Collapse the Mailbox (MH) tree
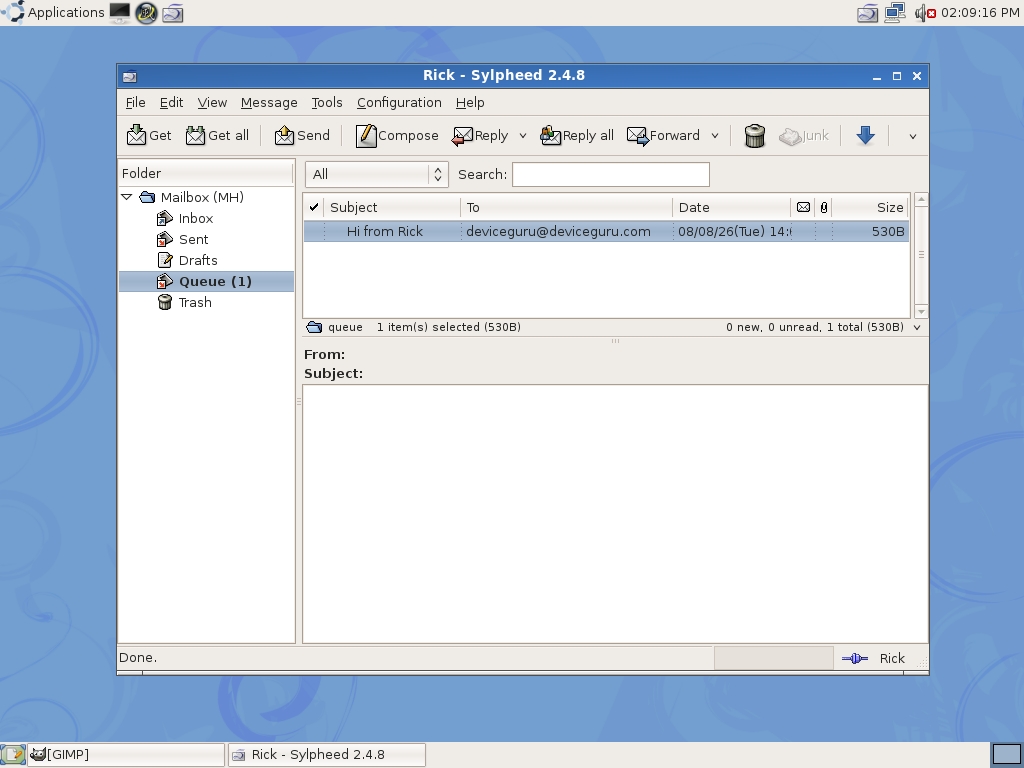1024x768 pixels. pos(127,197)
